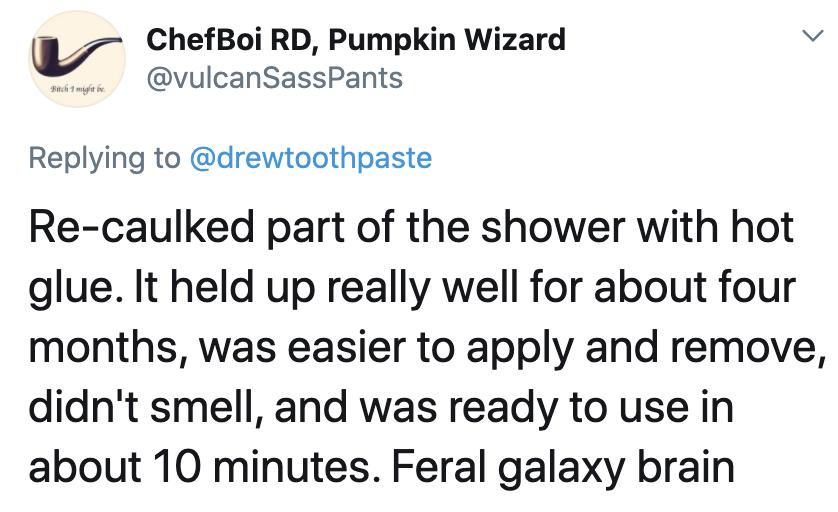Click the tweet line starting with 'months, was easier'
The image size is (838, 512).
point(427,348)
